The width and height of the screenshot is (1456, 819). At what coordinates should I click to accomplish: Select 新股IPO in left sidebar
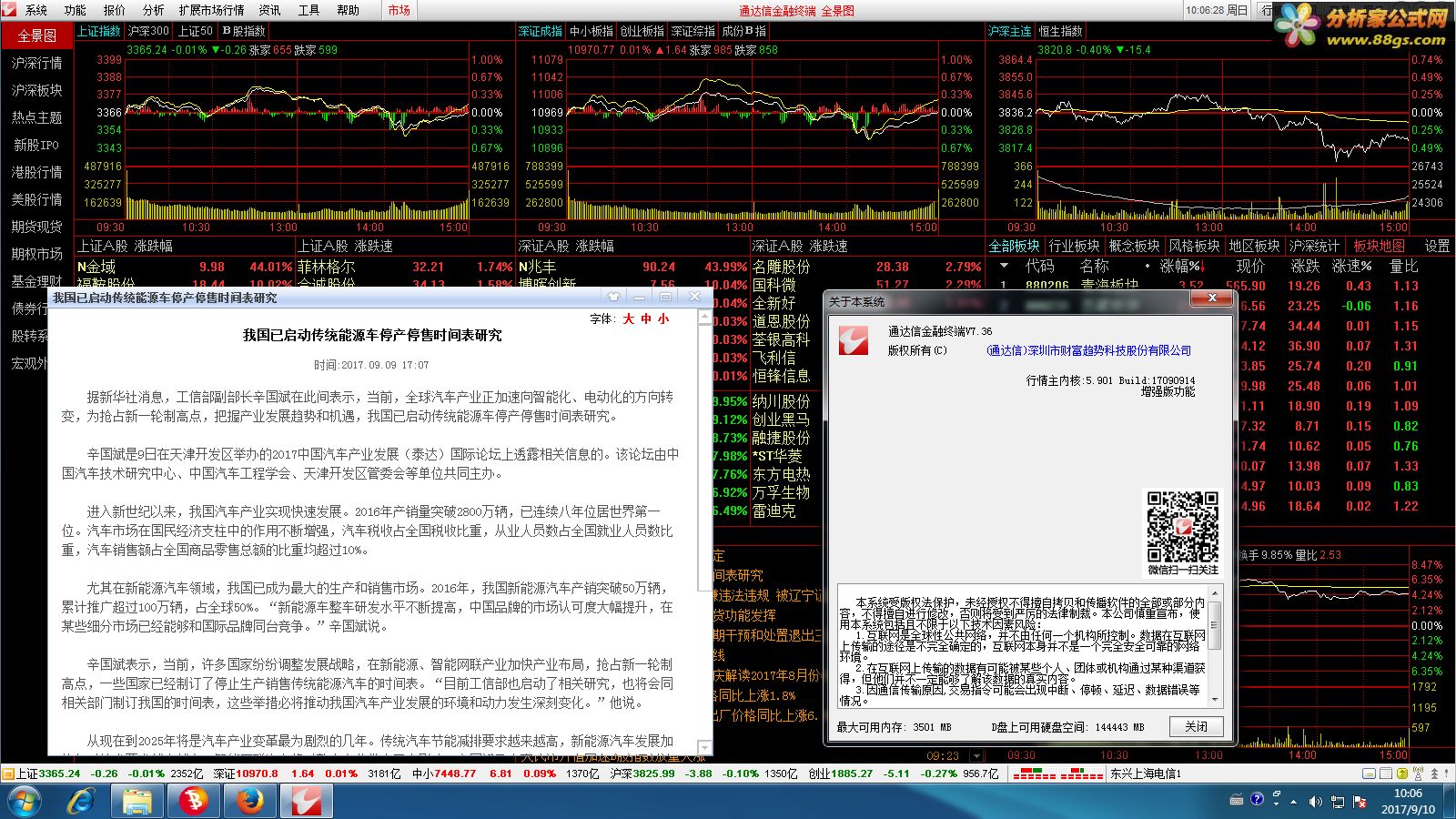coord(36,145)
